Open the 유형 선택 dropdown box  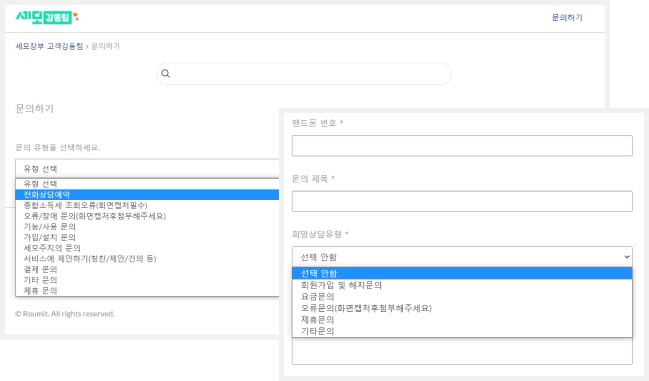click(147, 169)
